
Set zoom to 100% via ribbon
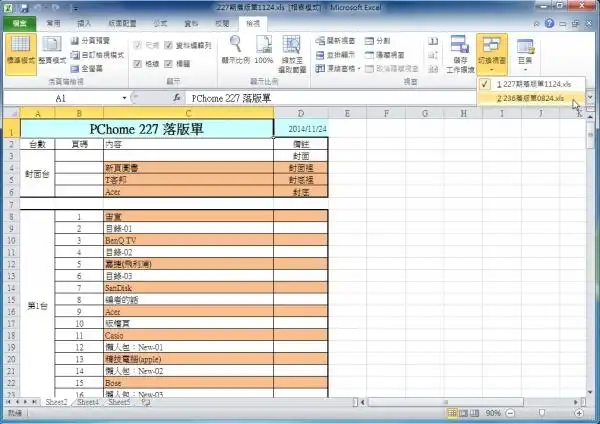(x=264, y=50)
